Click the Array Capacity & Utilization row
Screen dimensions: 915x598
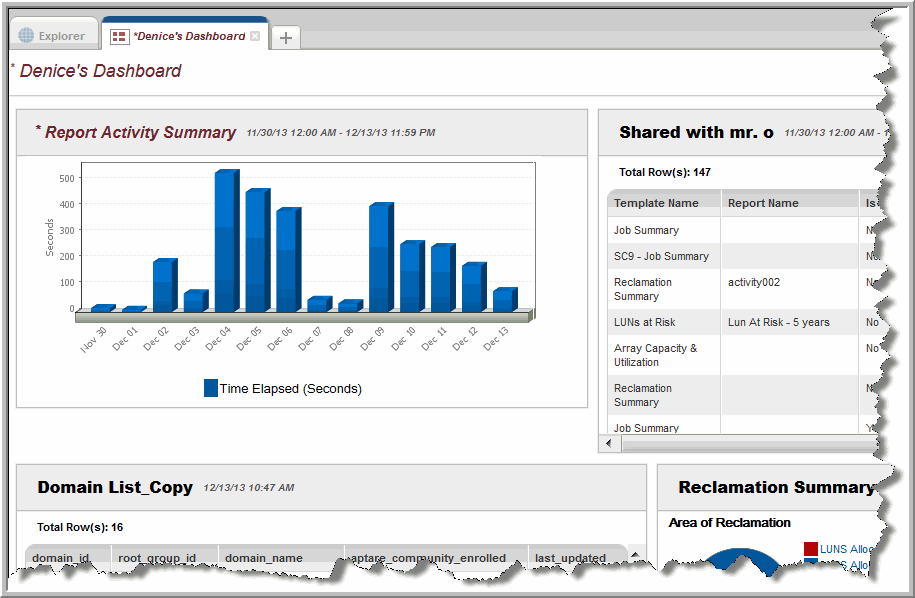pyautogui.click(x=655, y=355)
